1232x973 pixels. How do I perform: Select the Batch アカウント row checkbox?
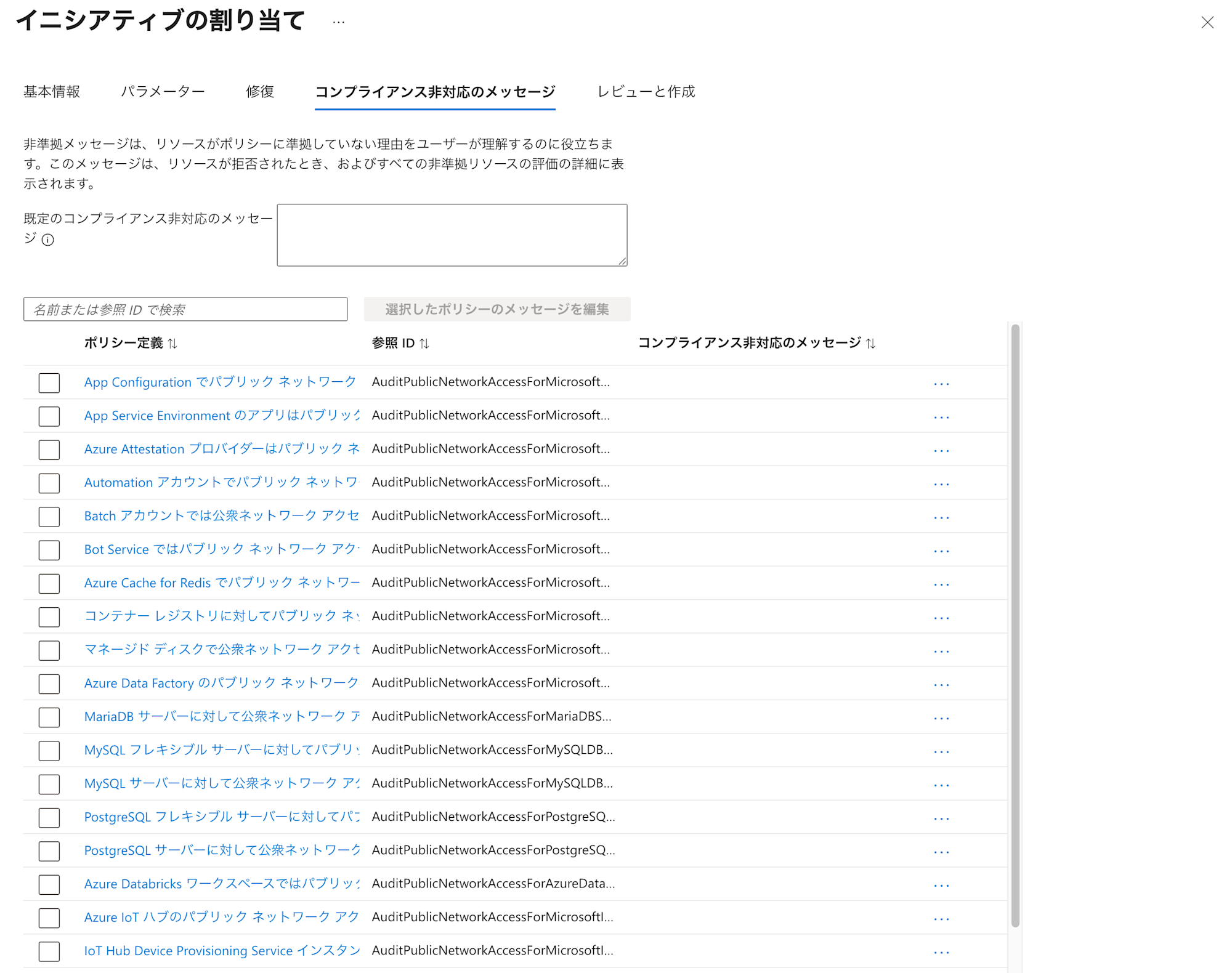point(49,516)
